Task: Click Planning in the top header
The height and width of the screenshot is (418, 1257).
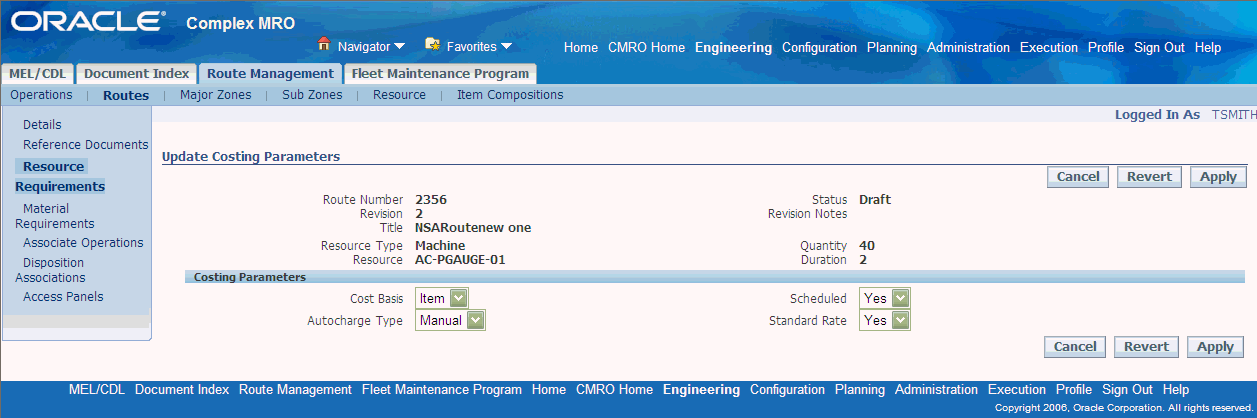Action: [x=892, y=48]
